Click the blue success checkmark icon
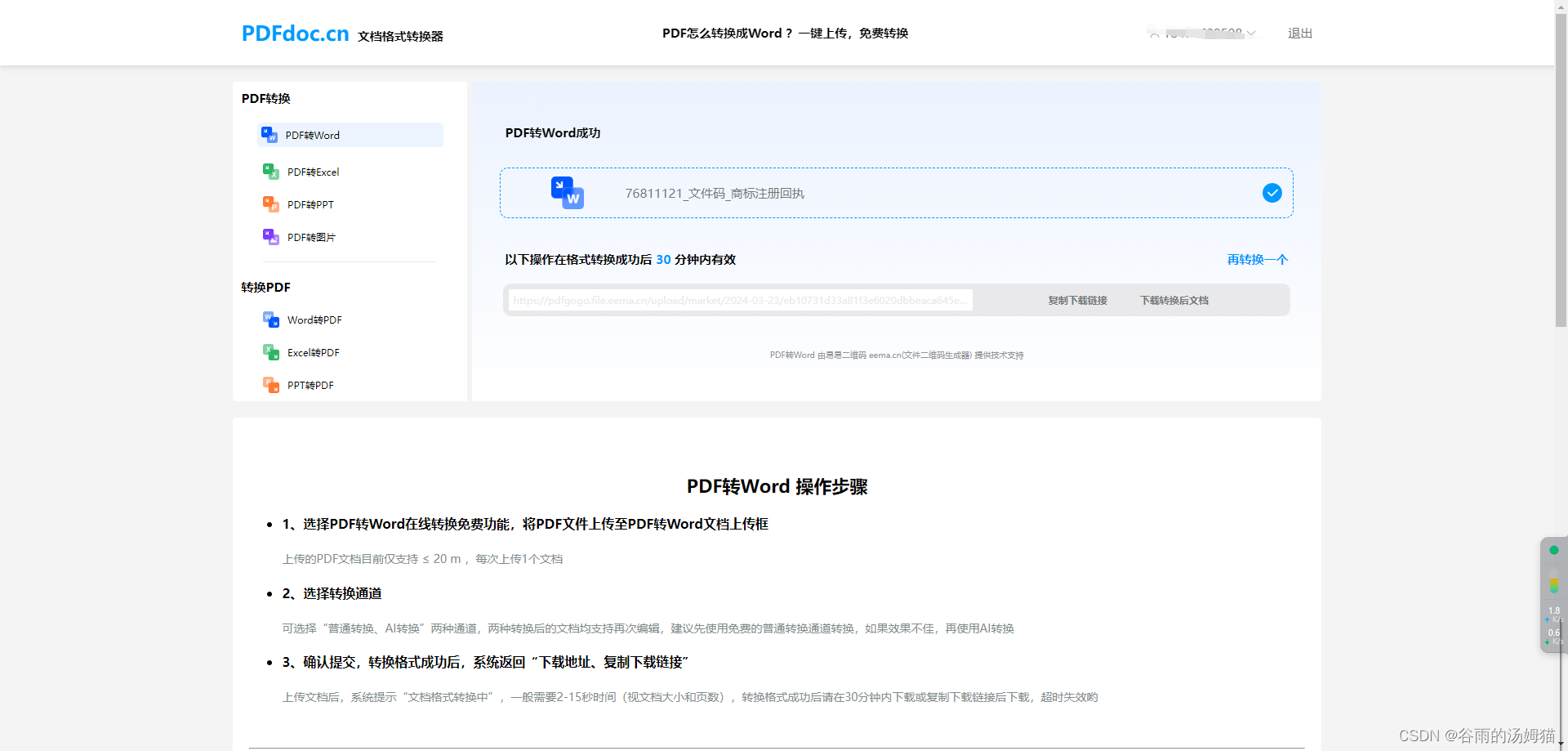 click(1272, 193)
